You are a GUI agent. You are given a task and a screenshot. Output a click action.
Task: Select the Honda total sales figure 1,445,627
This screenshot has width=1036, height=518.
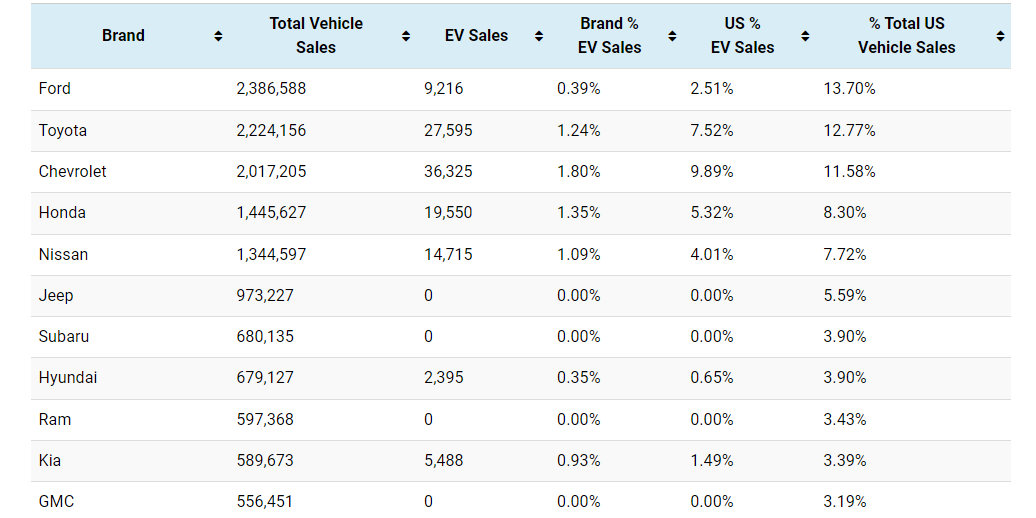pos(271,213)
